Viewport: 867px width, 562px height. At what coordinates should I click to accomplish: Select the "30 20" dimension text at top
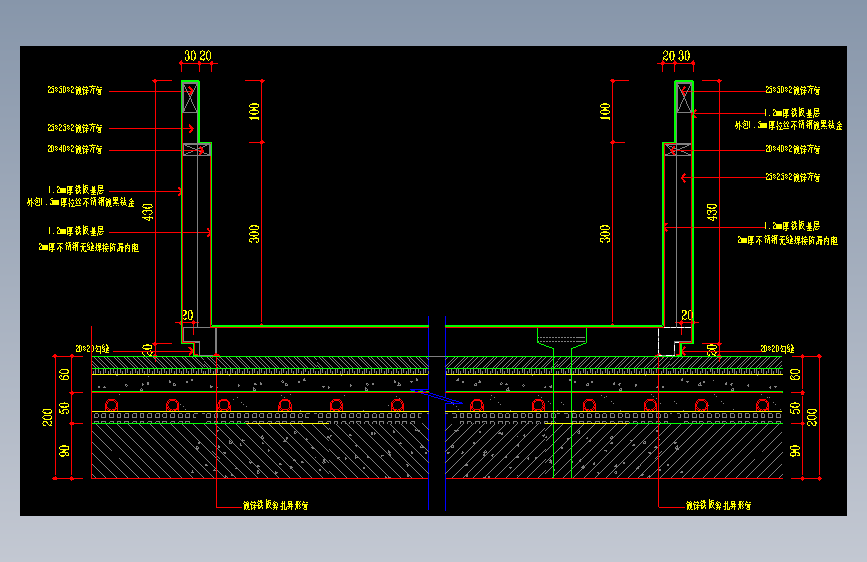[197, 56]
